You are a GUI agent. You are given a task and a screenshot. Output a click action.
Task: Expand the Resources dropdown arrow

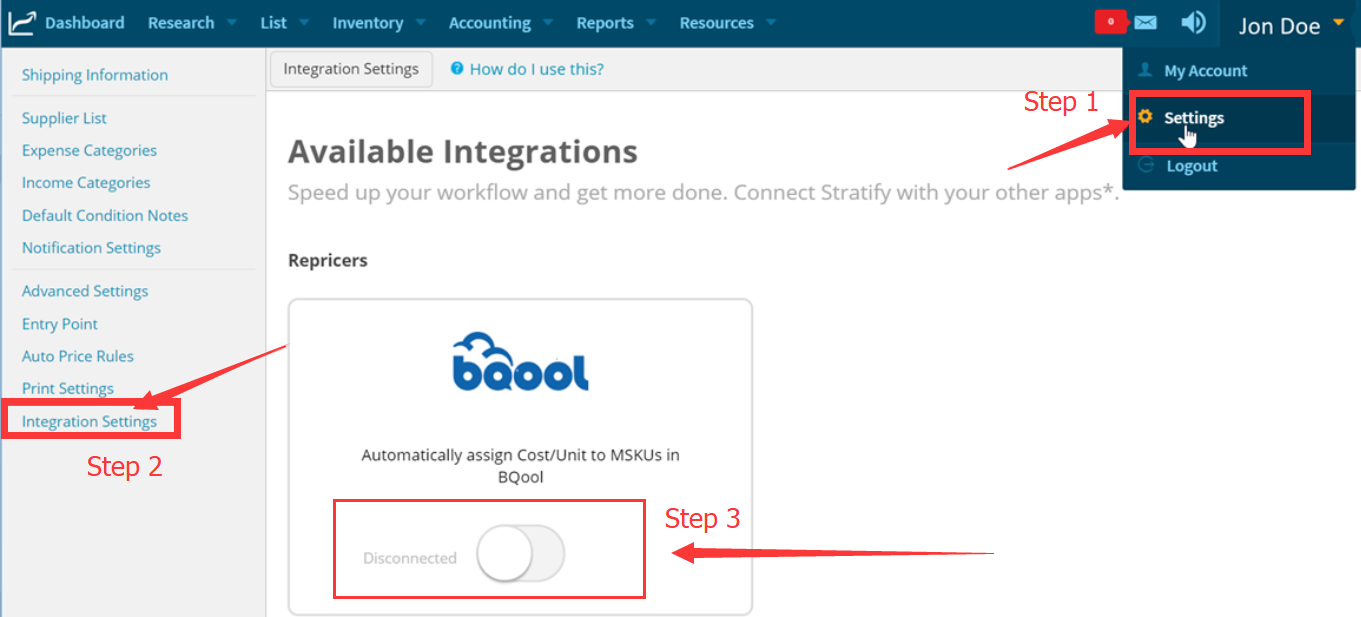tap(771, 23)
